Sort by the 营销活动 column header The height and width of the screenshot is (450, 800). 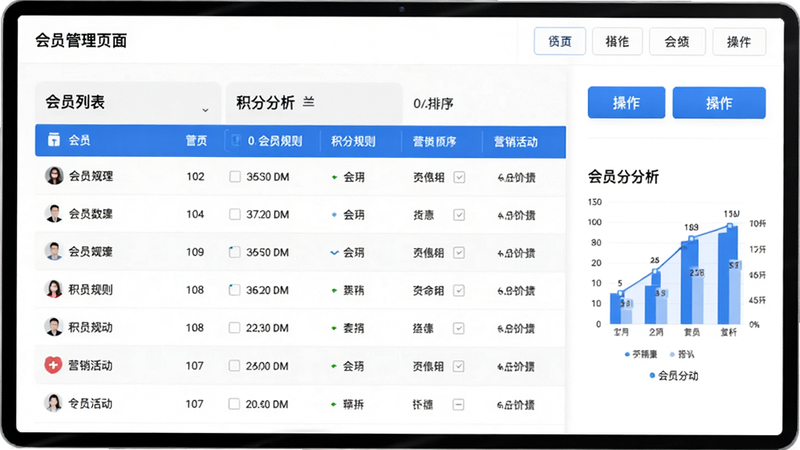pos(515,141)
